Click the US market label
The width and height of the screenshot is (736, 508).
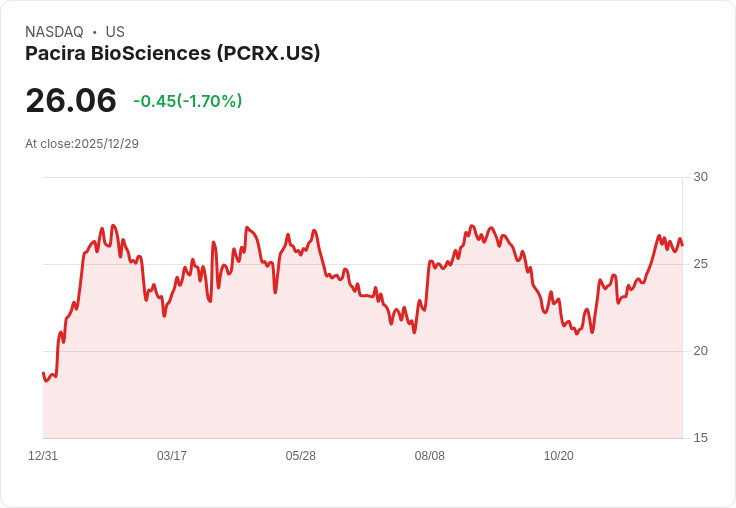[115, 31]
